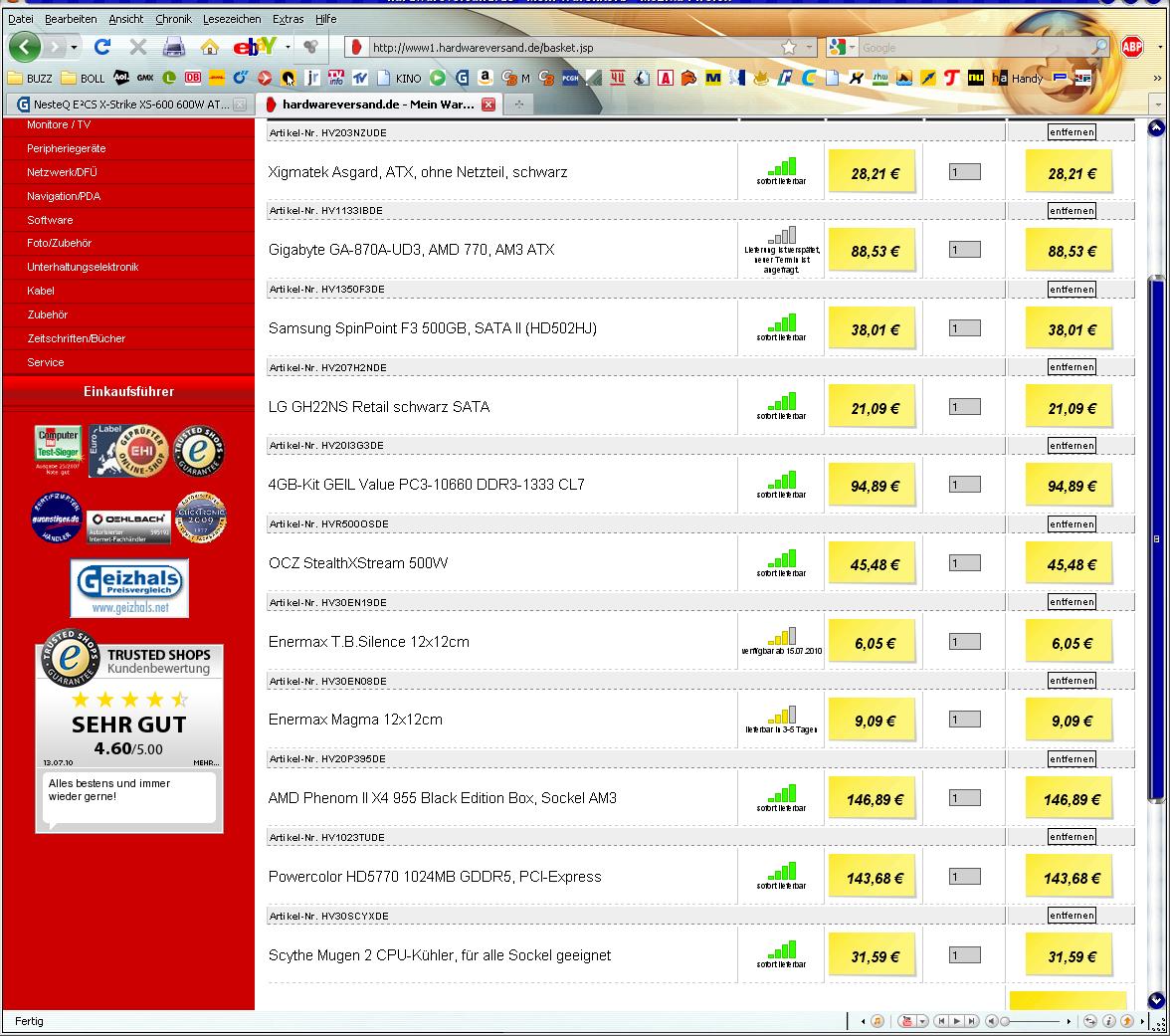Image resolution: width=1170 pixels, height=1036 pixels.
Task: Reload the page with the blue refresh icon
Action: (102, 47)
